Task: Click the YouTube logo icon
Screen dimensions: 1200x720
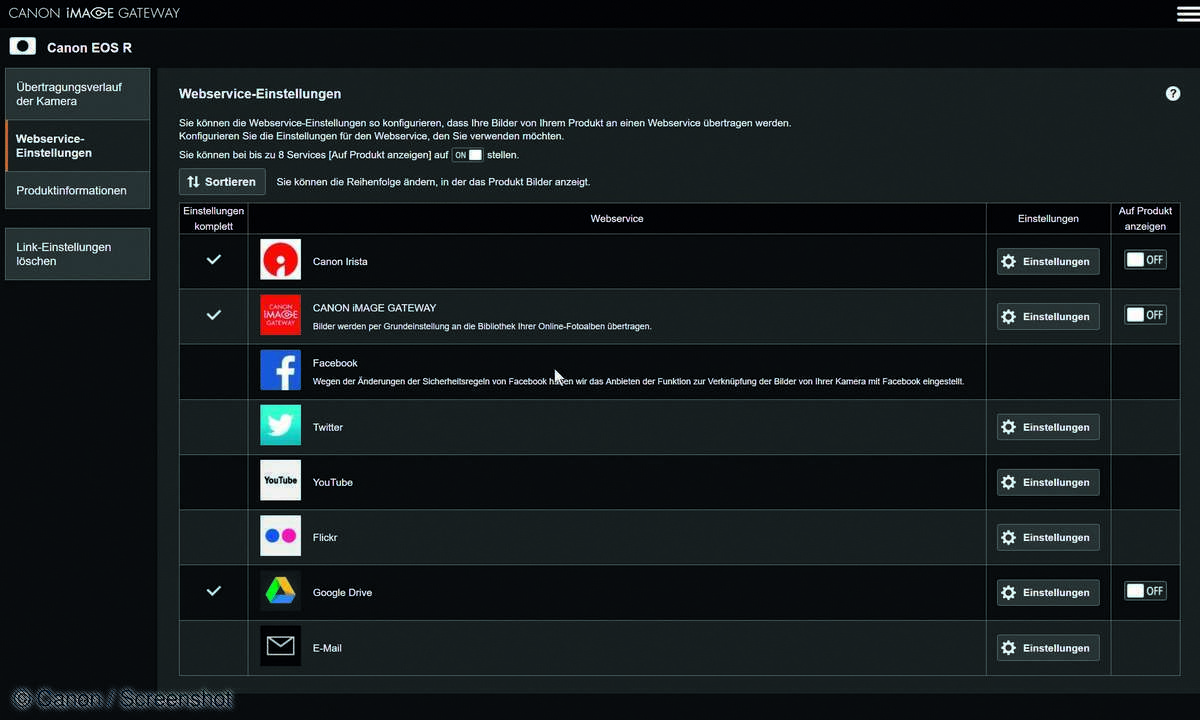Action: tap(280, 480)
